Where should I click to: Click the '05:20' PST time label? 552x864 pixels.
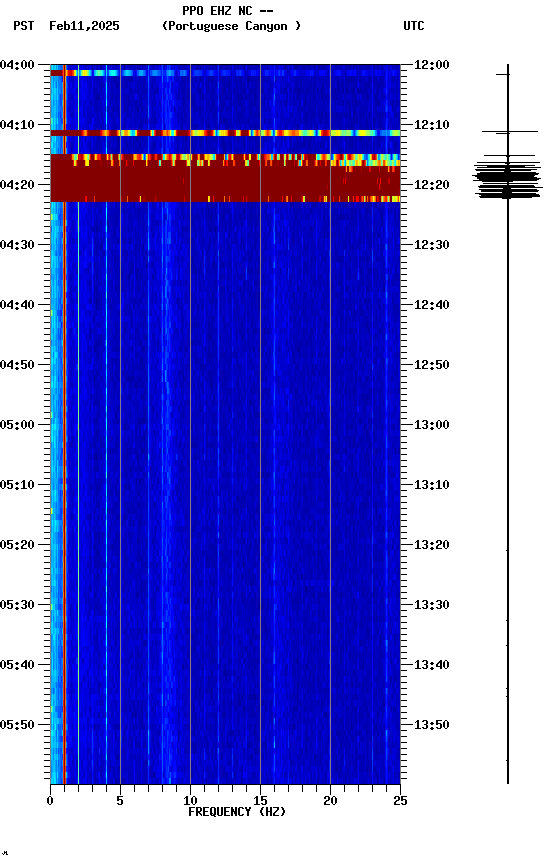[x=17, y=546]
